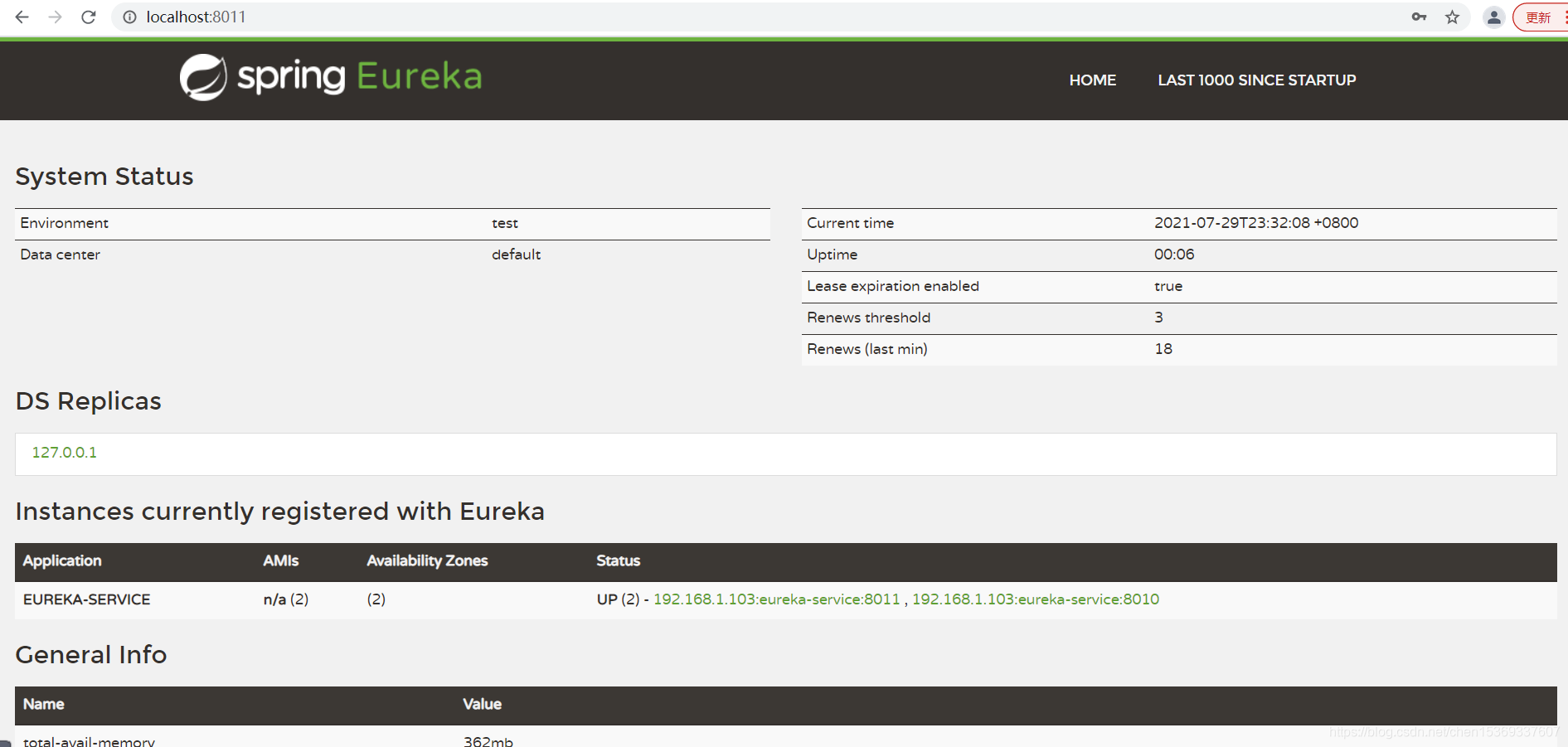
Task: Select the Renews (last min) value 18
Action: (1163, 349)
